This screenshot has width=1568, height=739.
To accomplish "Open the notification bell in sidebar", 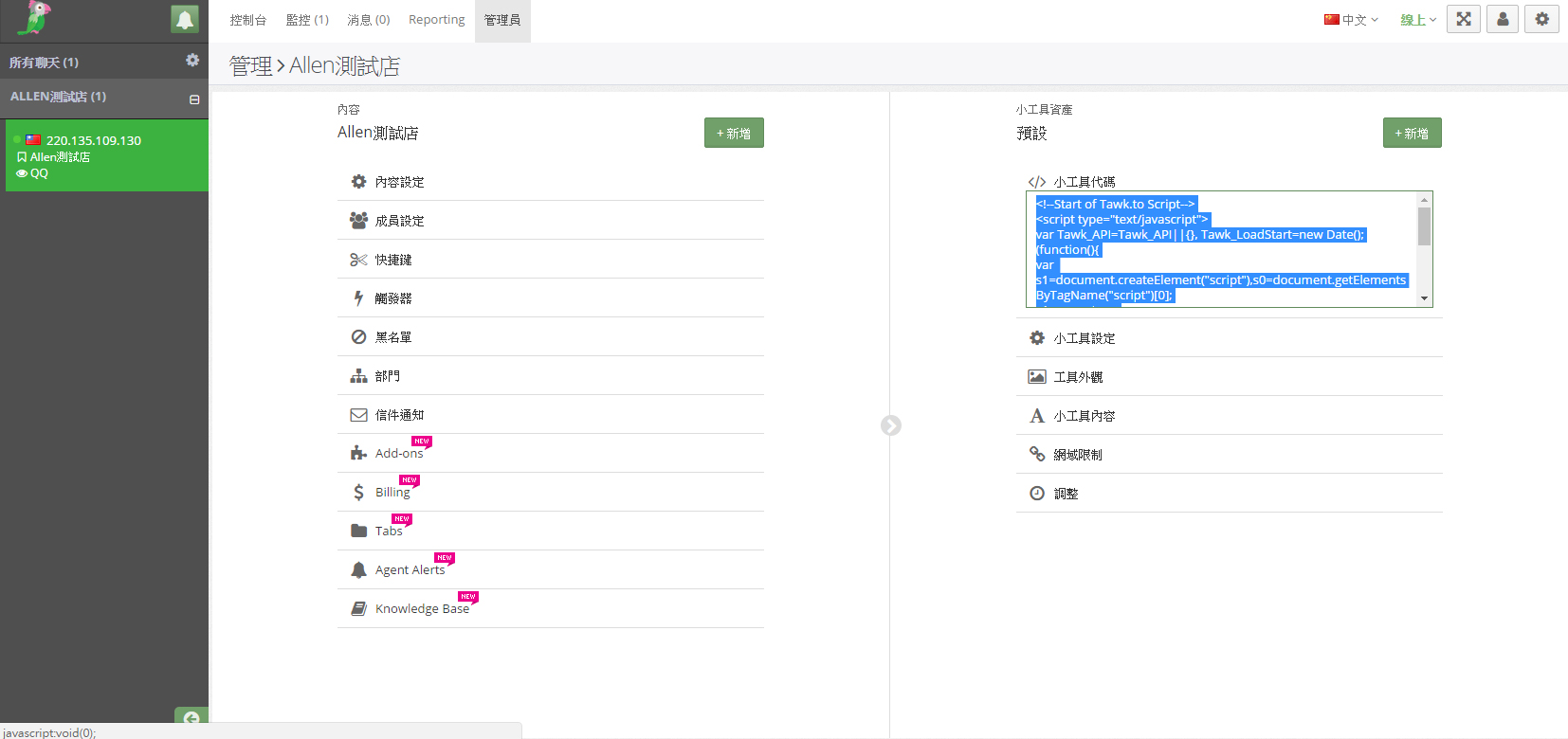I will (x=185, y=19).
